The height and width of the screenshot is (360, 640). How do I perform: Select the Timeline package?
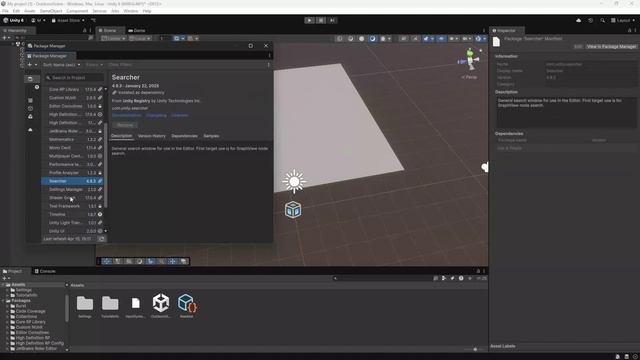pyautogui.click(x=72, y=214)
